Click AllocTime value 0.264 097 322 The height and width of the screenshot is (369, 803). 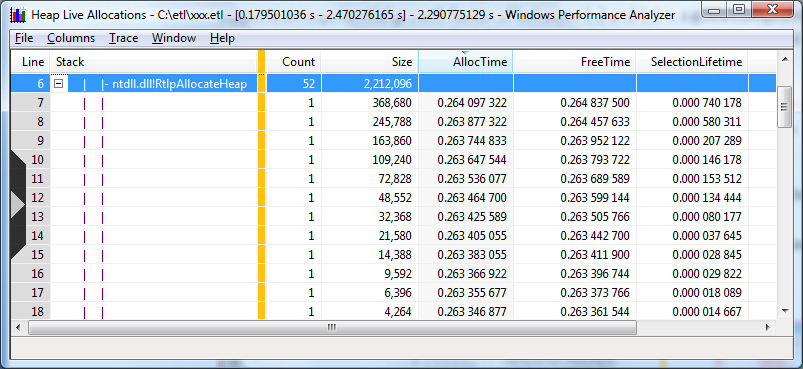tap(472, 103)
